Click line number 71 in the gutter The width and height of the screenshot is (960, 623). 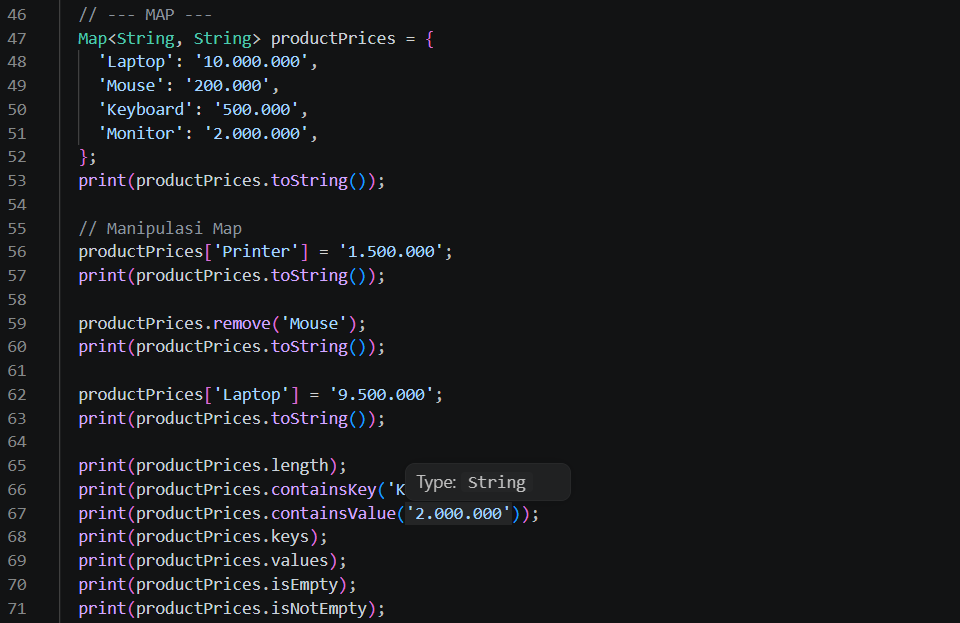[17, 608]
